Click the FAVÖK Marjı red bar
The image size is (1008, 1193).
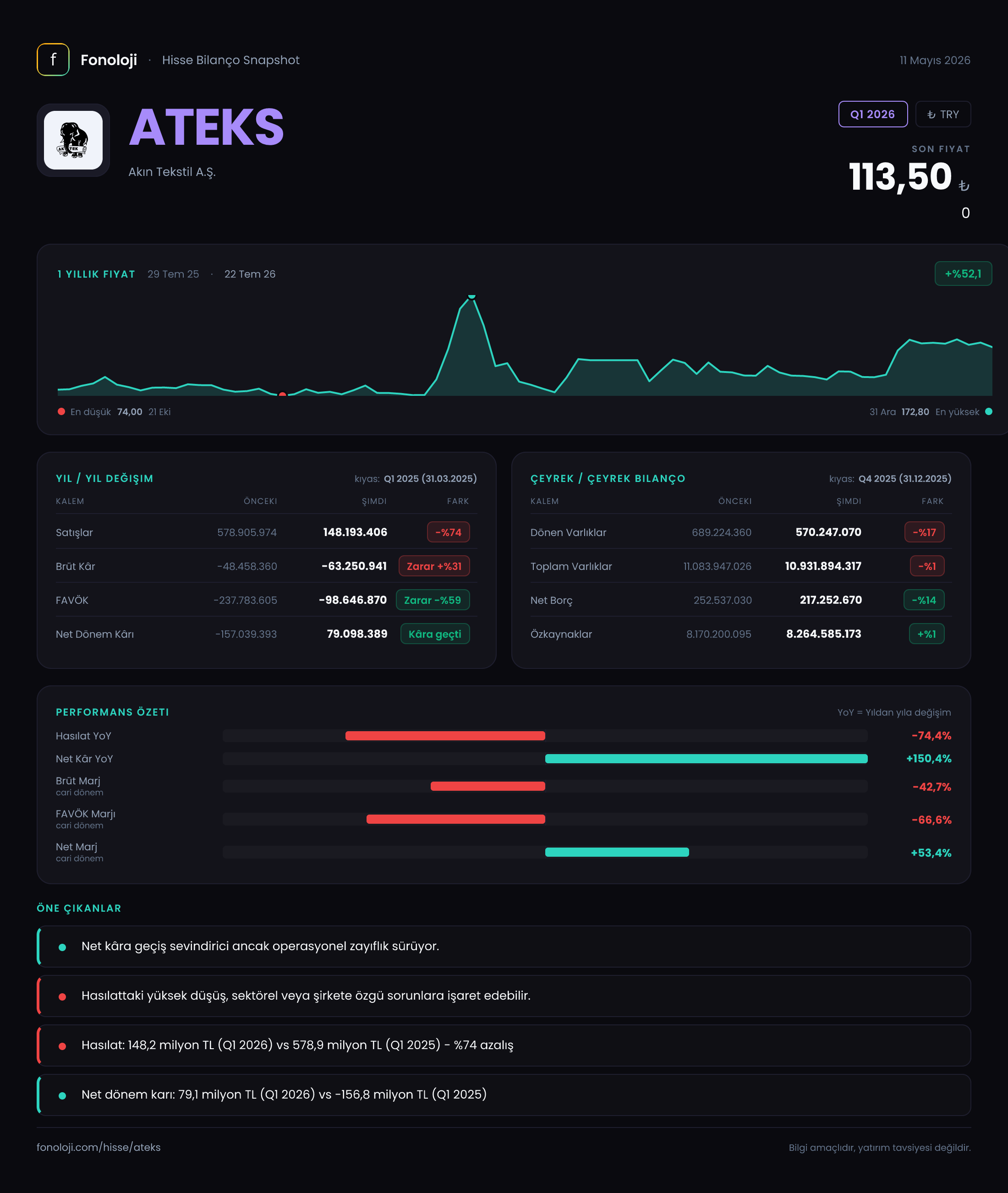click(x=455, y=819)
